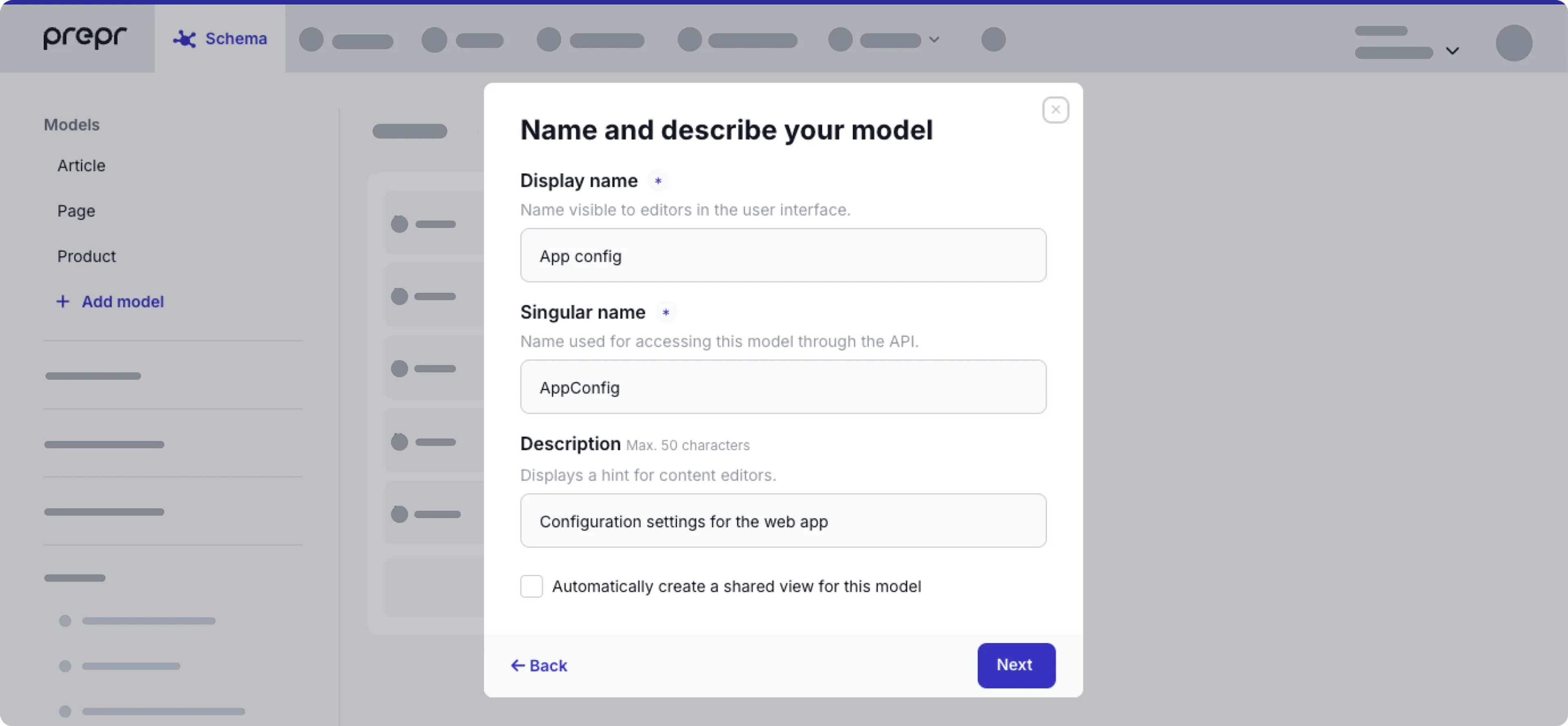Click the plus icon beside Add model
Image resolution: width=1568 pixels, height=726 pixels.
(63, 301)
